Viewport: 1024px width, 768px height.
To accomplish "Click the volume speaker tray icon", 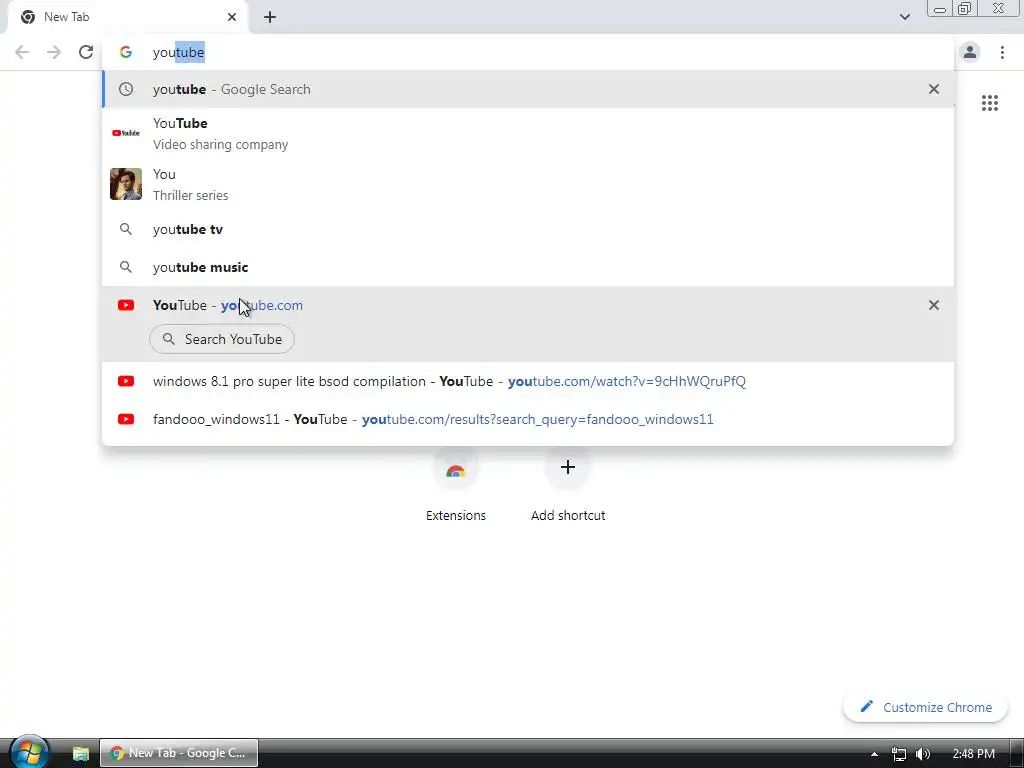I will [922, 754].
